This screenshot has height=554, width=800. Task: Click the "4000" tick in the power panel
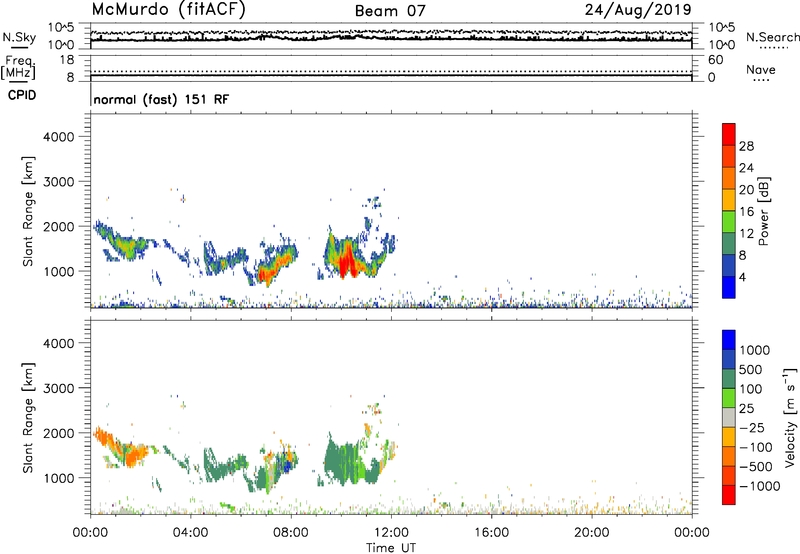tap(59, 137)
